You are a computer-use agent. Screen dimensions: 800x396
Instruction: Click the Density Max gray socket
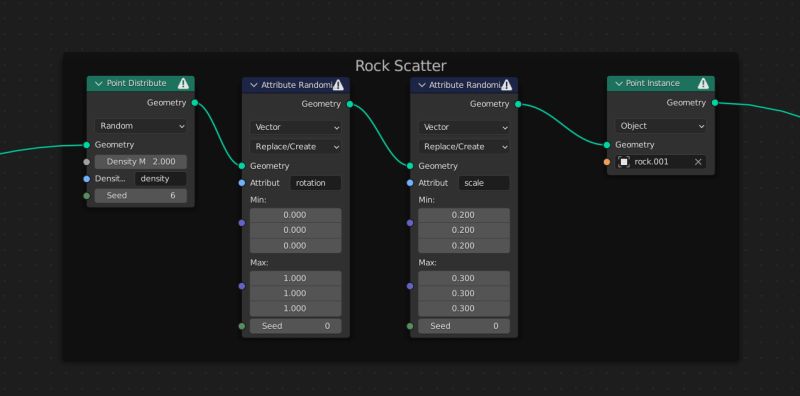click(x=87, y=162)
